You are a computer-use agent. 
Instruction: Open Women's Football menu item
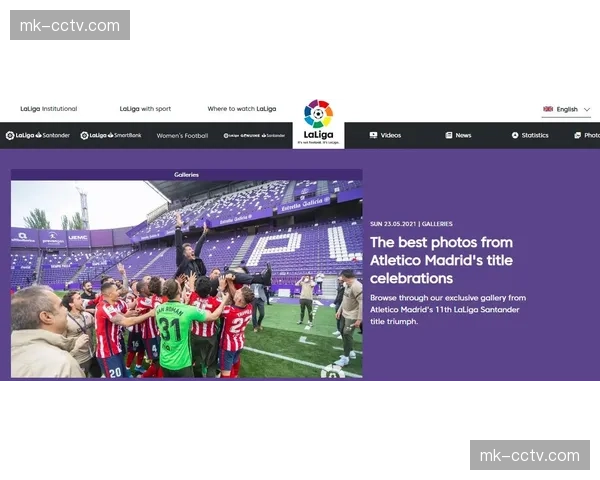coord(182,136)
